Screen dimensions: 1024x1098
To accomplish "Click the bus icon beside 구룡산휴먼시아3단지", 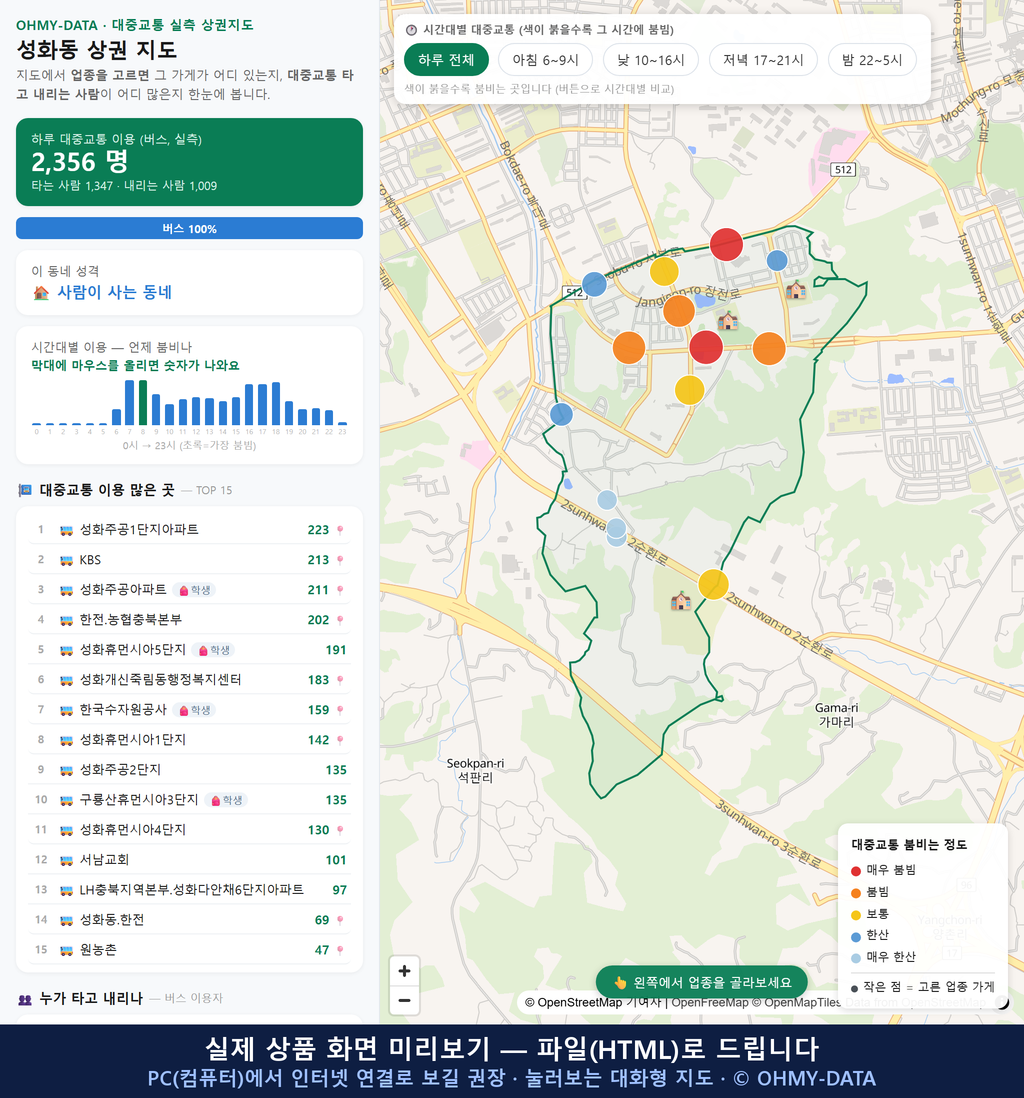I will pos(67,800).
